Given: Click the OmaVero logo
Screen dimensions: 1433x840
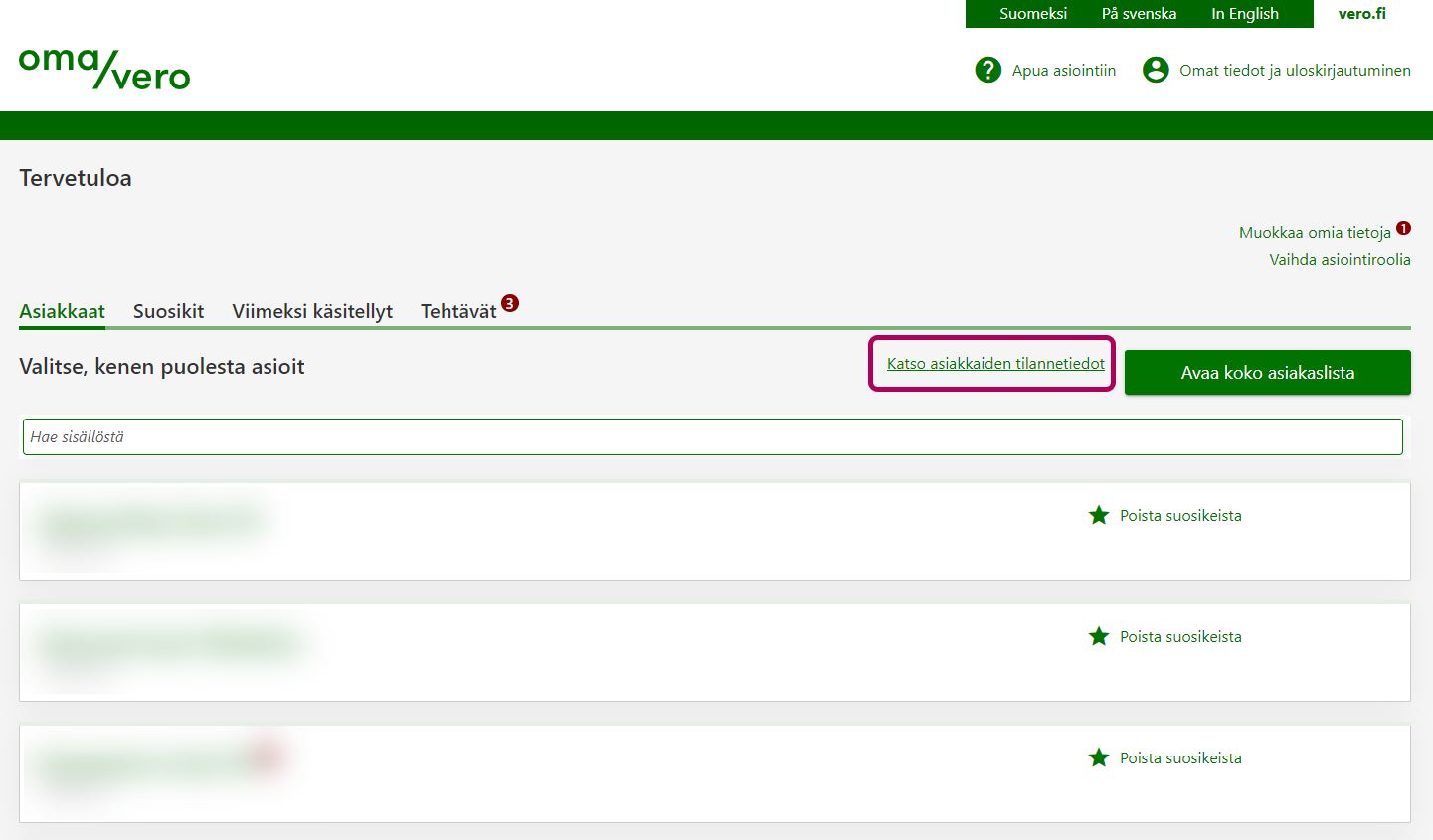Looking at the screenshot, I should tap(104, 69).
